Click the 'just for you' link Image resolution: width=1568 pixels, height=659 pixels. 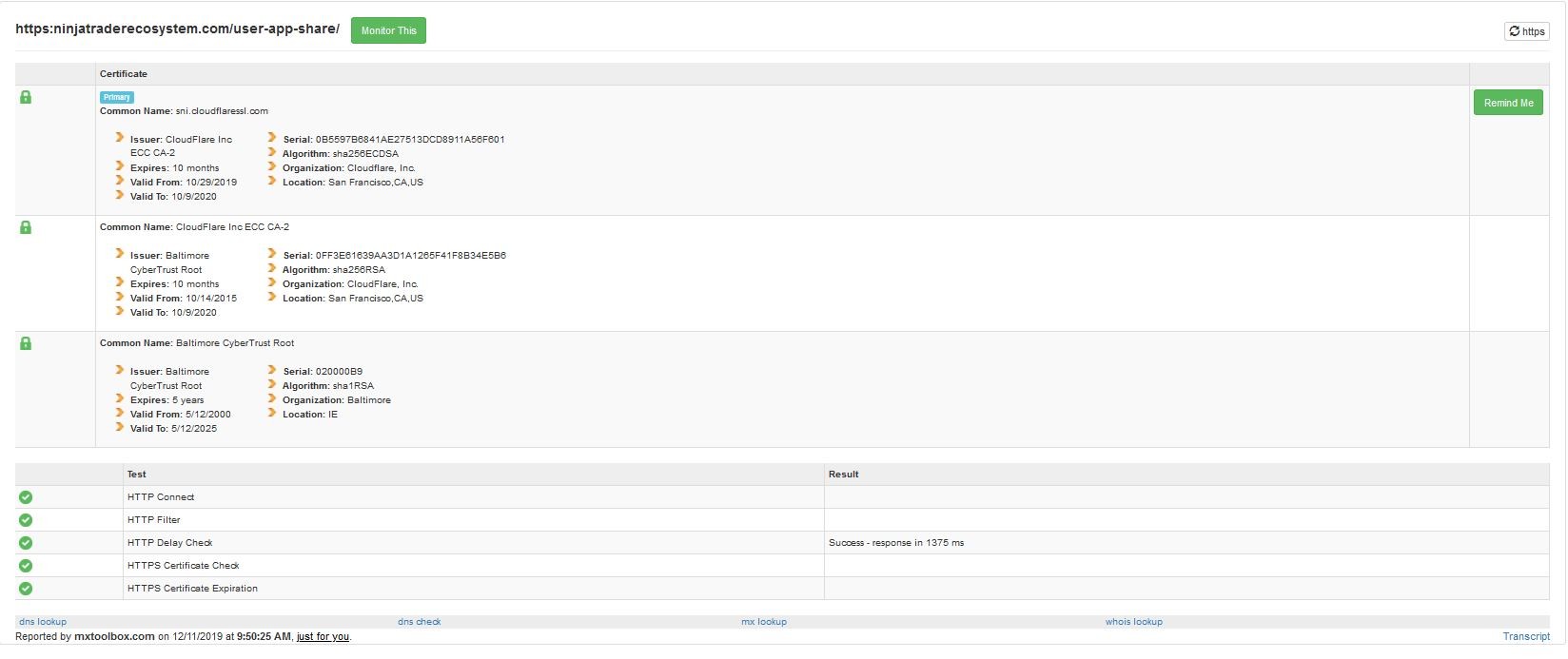point(323,637)
